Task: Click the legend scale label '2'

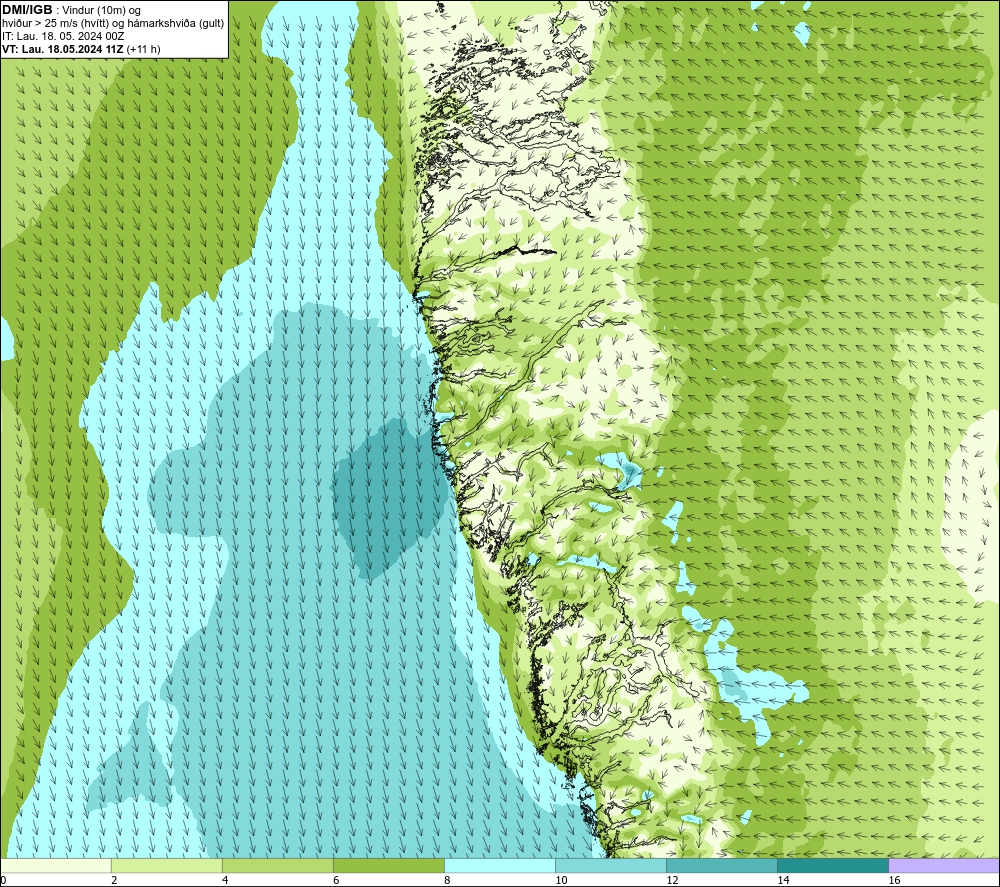Action: tap(114, 880)
